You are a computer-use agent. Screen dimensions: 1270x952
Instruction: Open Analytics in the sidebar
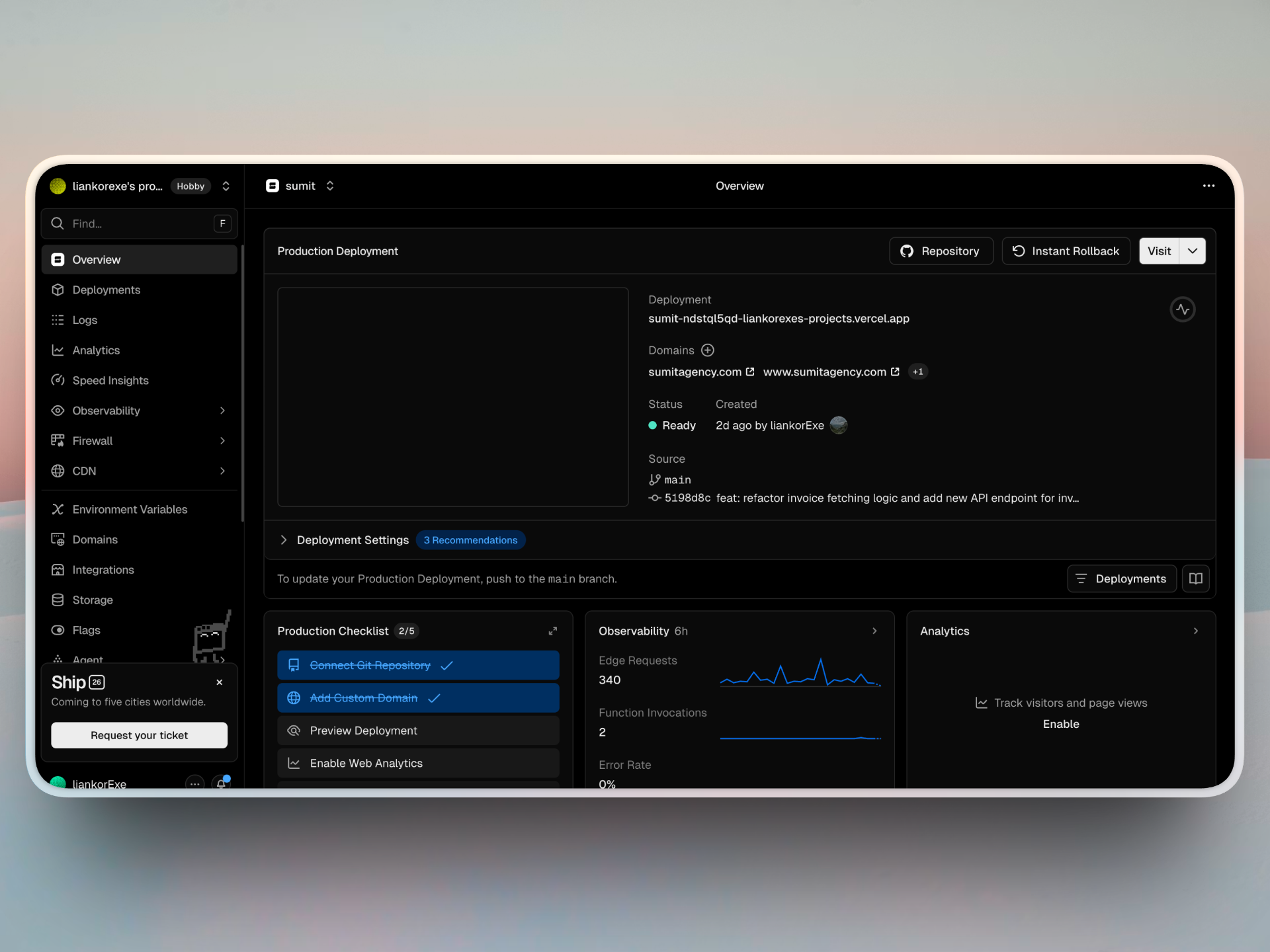point(140,350)
